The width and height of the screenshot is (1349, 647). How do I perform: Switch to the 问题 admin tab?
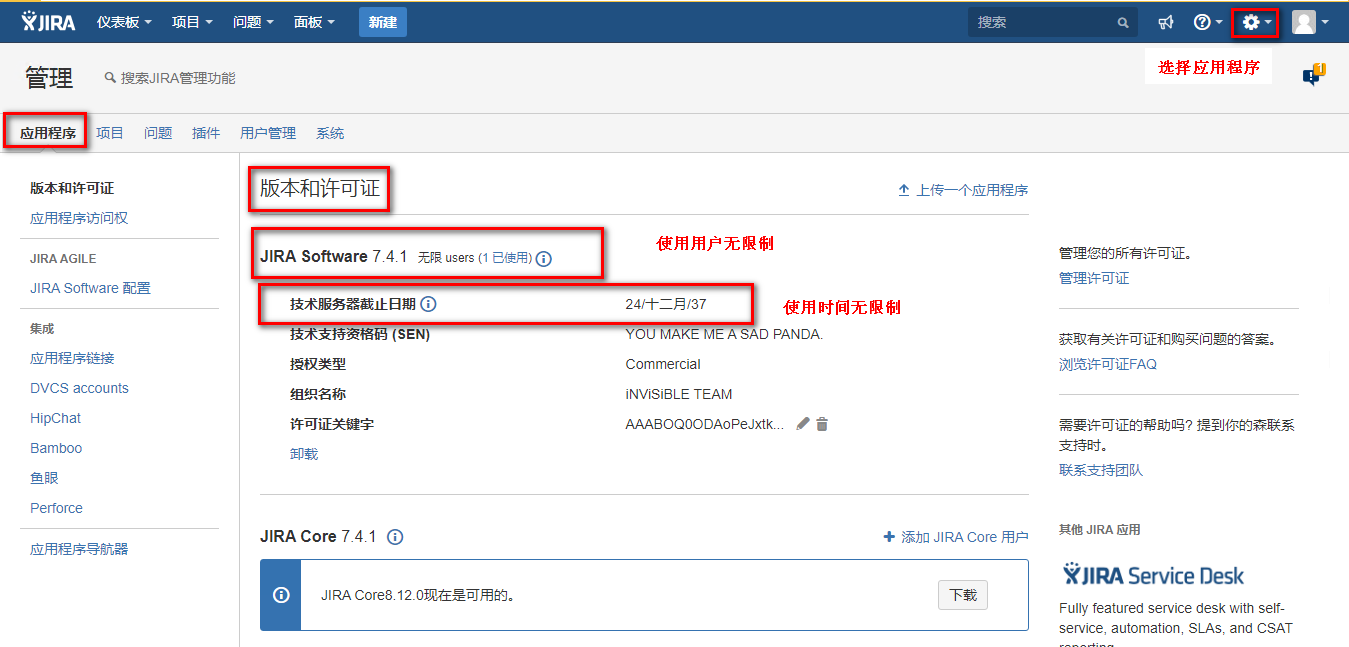[158, 133]
